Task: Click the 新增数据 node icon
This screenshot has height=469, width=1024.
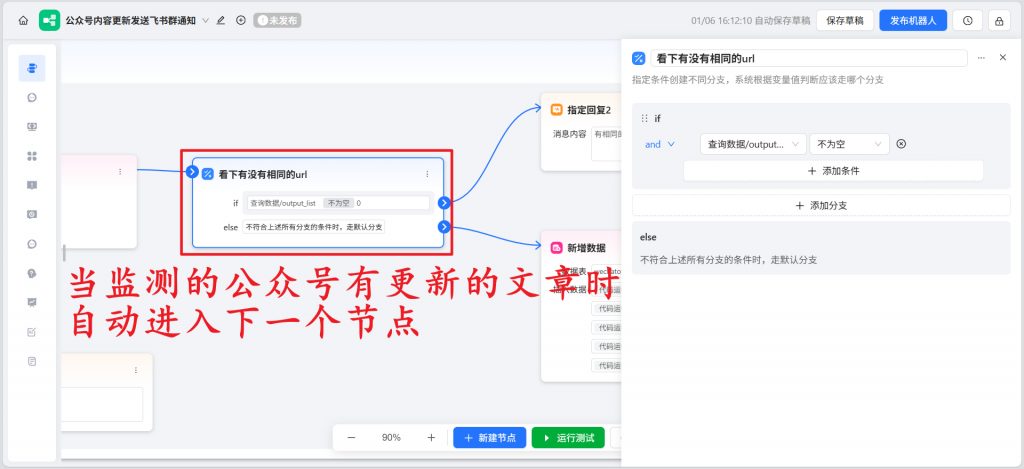Action: click(557, 248)
